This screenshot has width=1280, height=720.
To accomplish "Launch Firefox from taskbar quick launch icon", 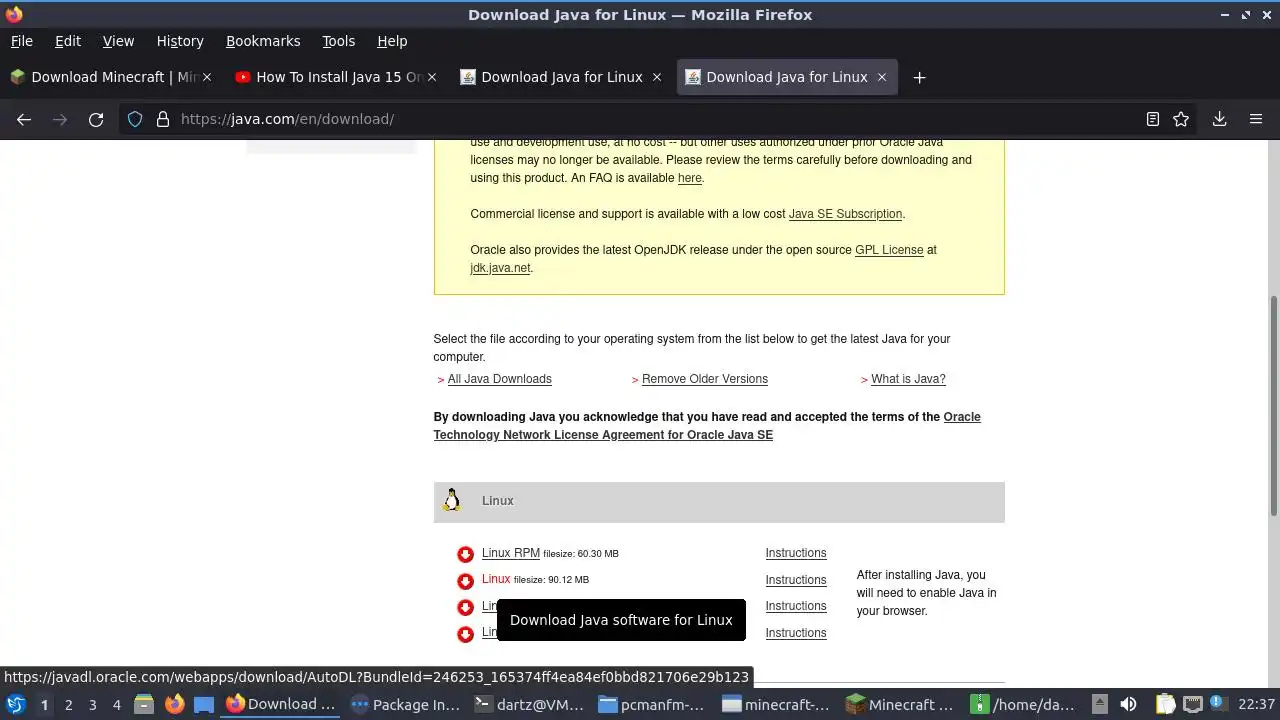I will point(174,704).
